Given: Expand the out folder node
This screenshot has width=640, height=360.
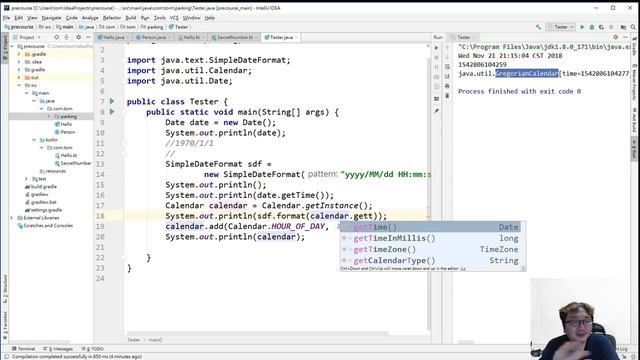Looking at the screenshot, I should tap(18, 78).
